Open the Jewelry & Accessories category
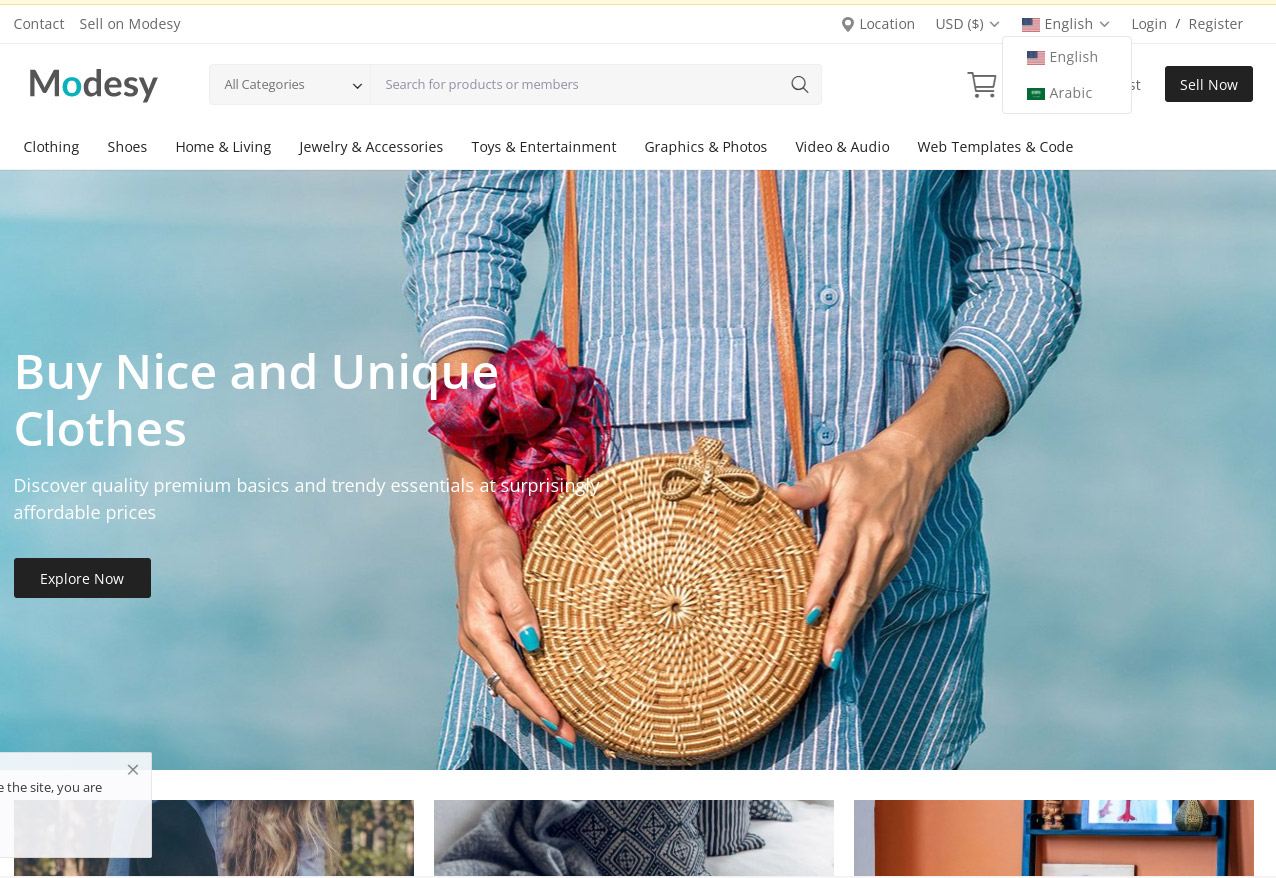Screen dimensions: 1276x878 coord(371,147)
